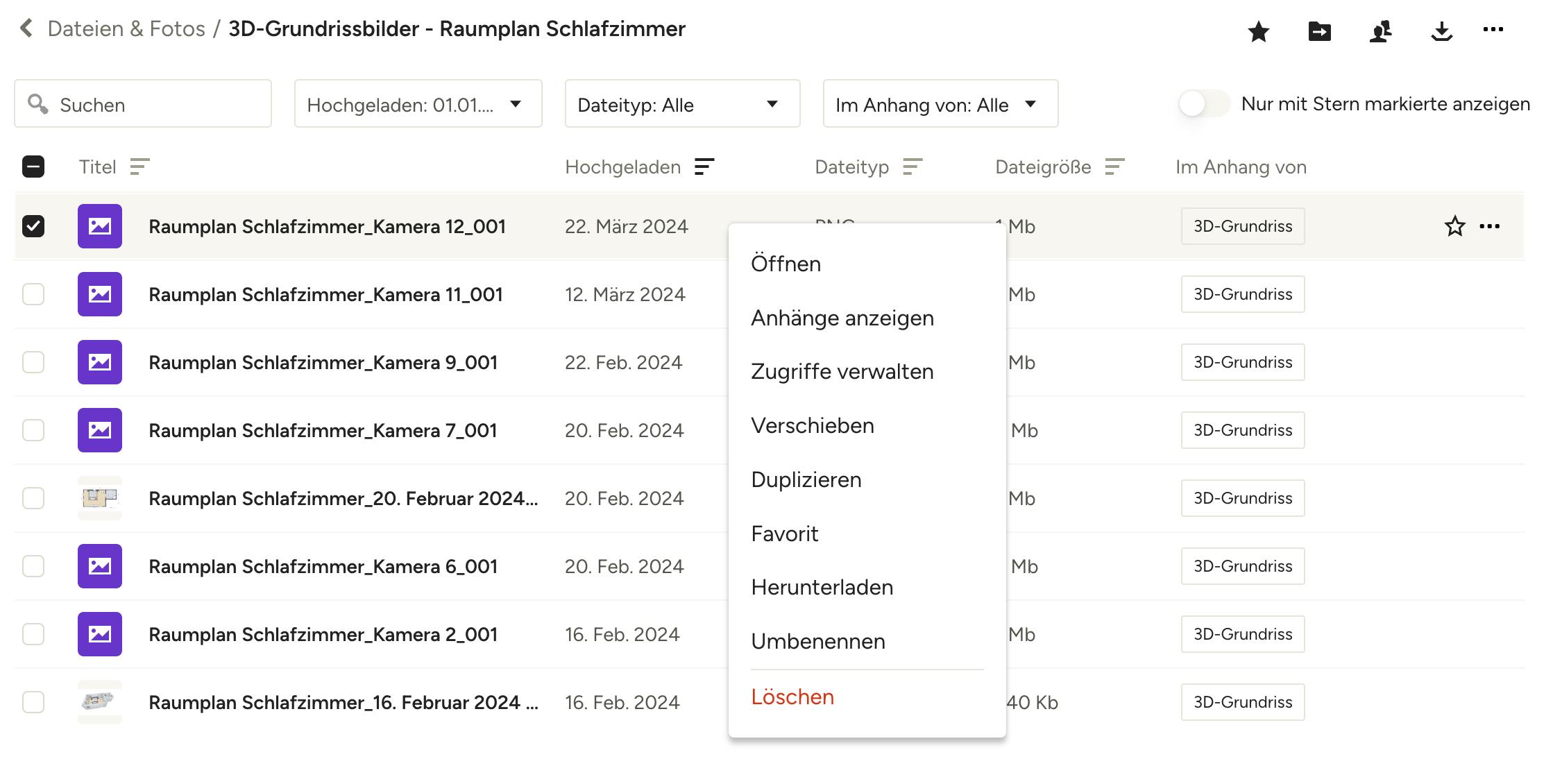Open access sharing people icon in top toolbar
This screenshot has width=1553, height=784.
pyautogui.click(x=1381, y=31)
